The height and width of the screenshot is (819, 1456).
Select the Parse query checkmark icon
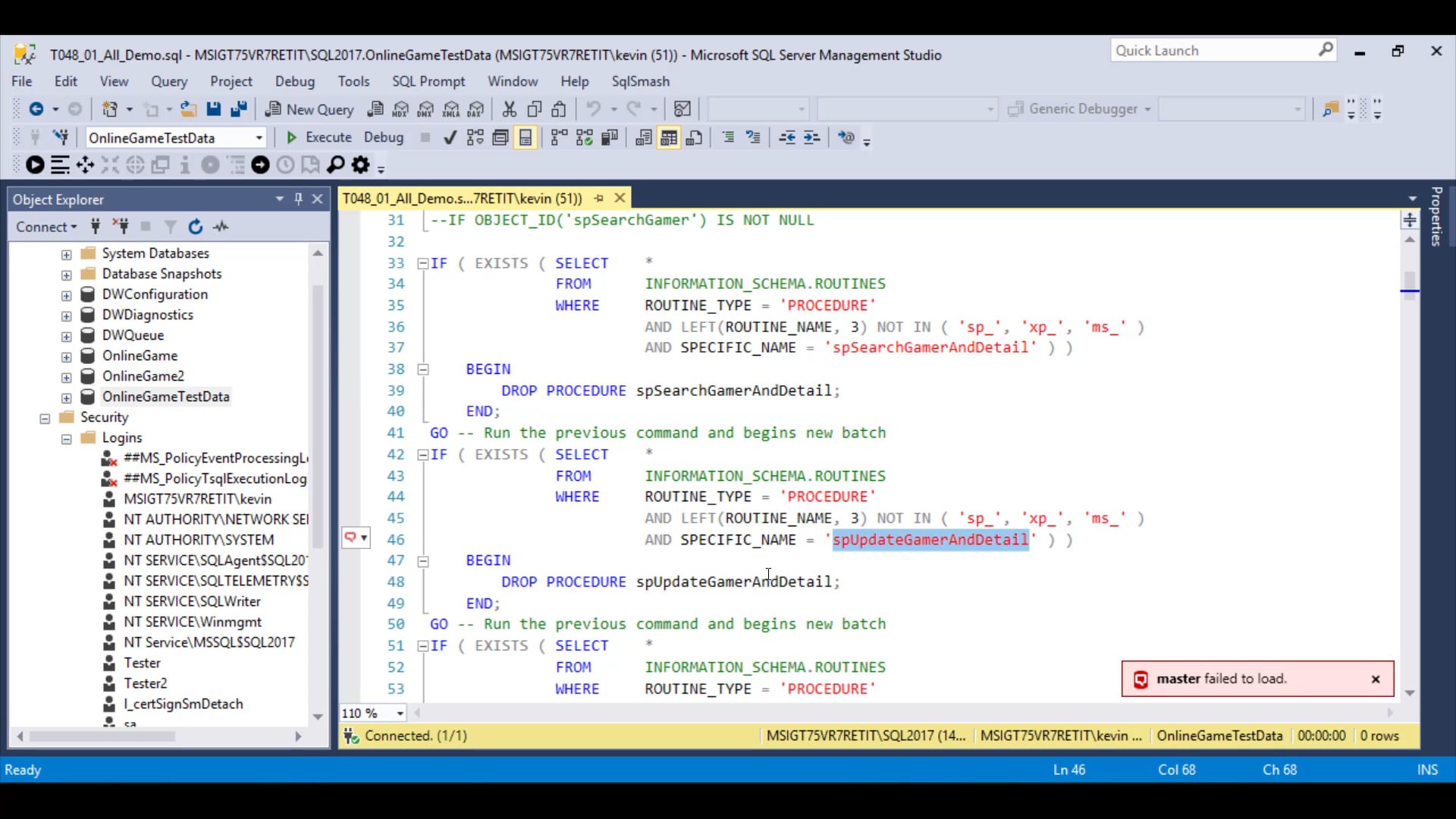pos(450,137)
